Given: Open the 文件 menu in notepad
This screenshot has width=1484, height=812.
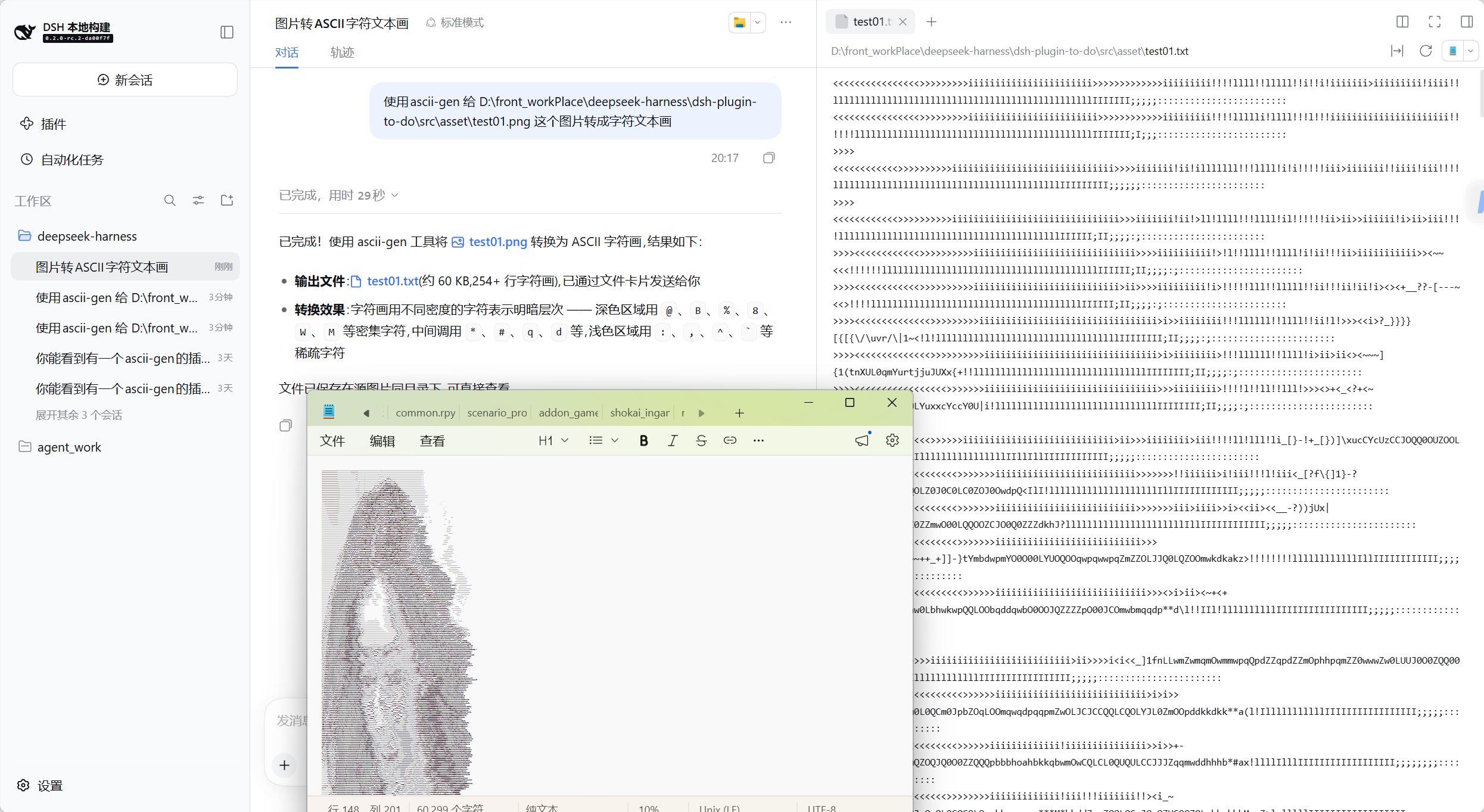Looking at the screenshot, I should click(332, 441).
